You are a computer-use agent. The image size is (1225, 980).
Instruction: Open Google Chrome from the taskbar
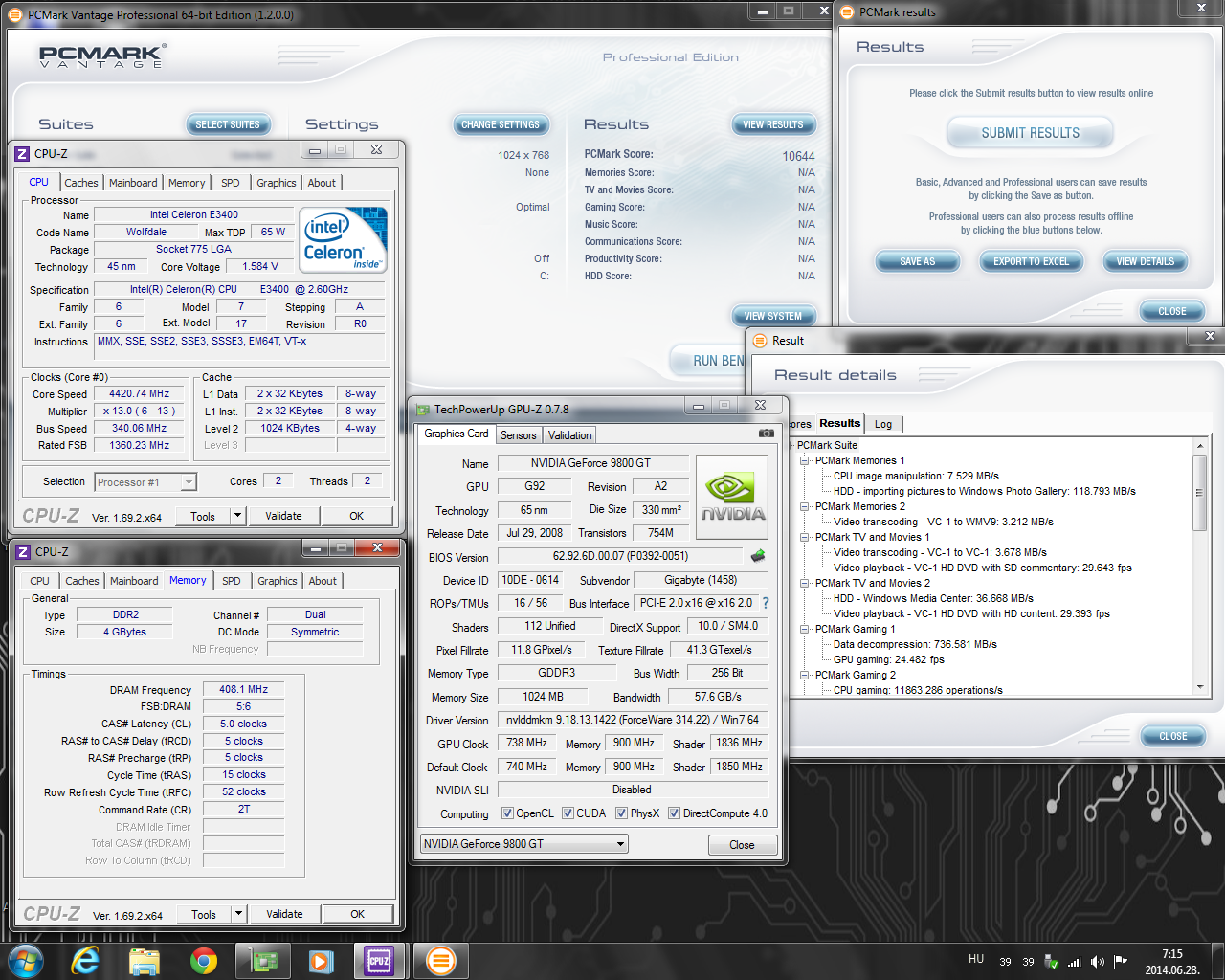click(x=203, y=961)
